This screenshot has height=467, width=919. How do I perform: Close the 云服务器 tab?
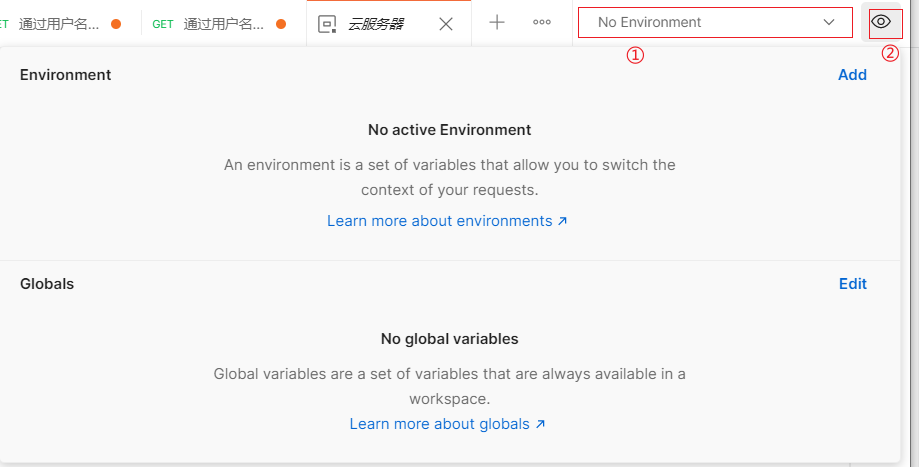click(446, 24)
